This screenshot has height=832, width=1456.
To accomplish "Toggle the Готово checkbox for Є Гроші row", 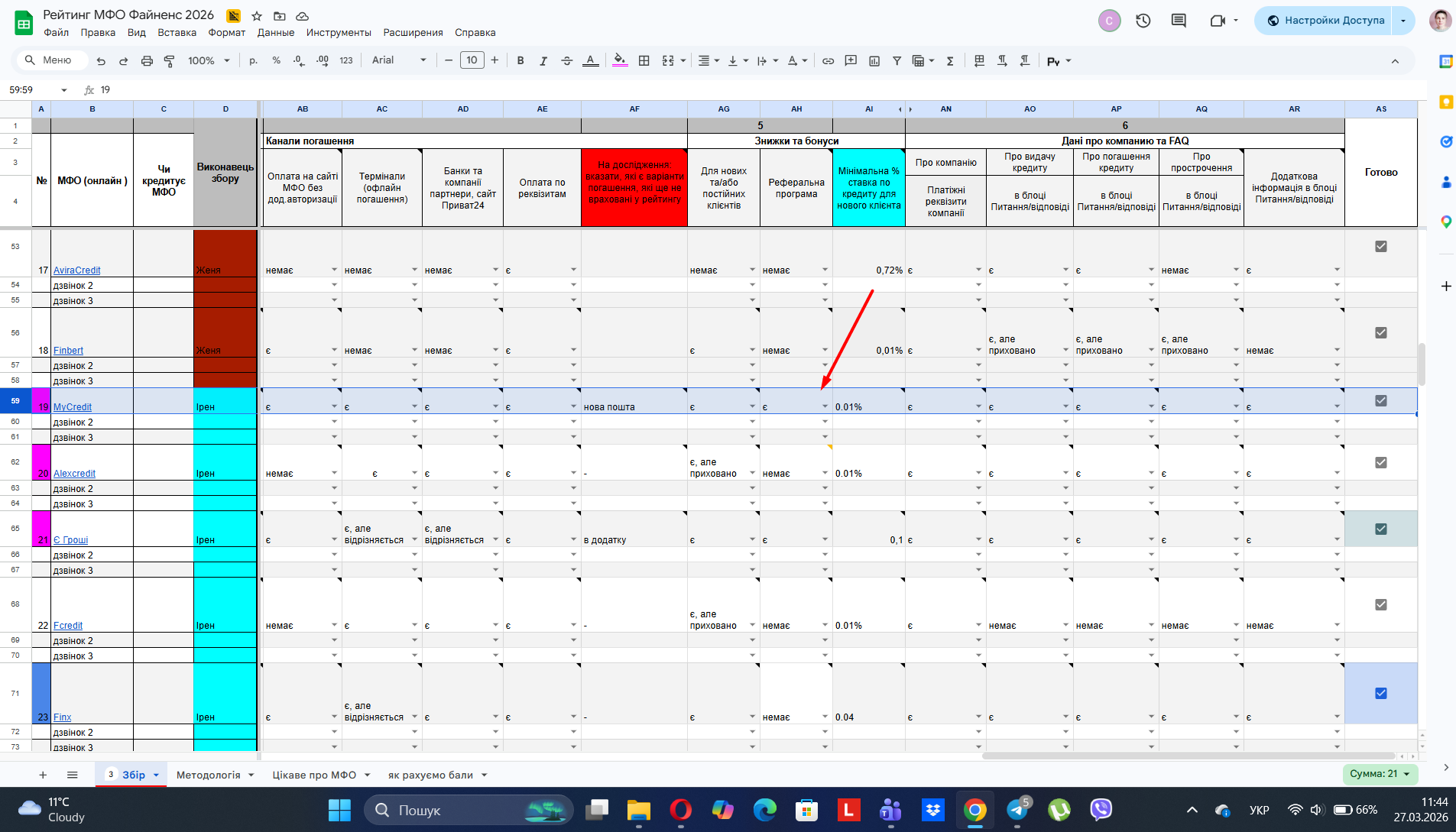I will (1380, 529).
